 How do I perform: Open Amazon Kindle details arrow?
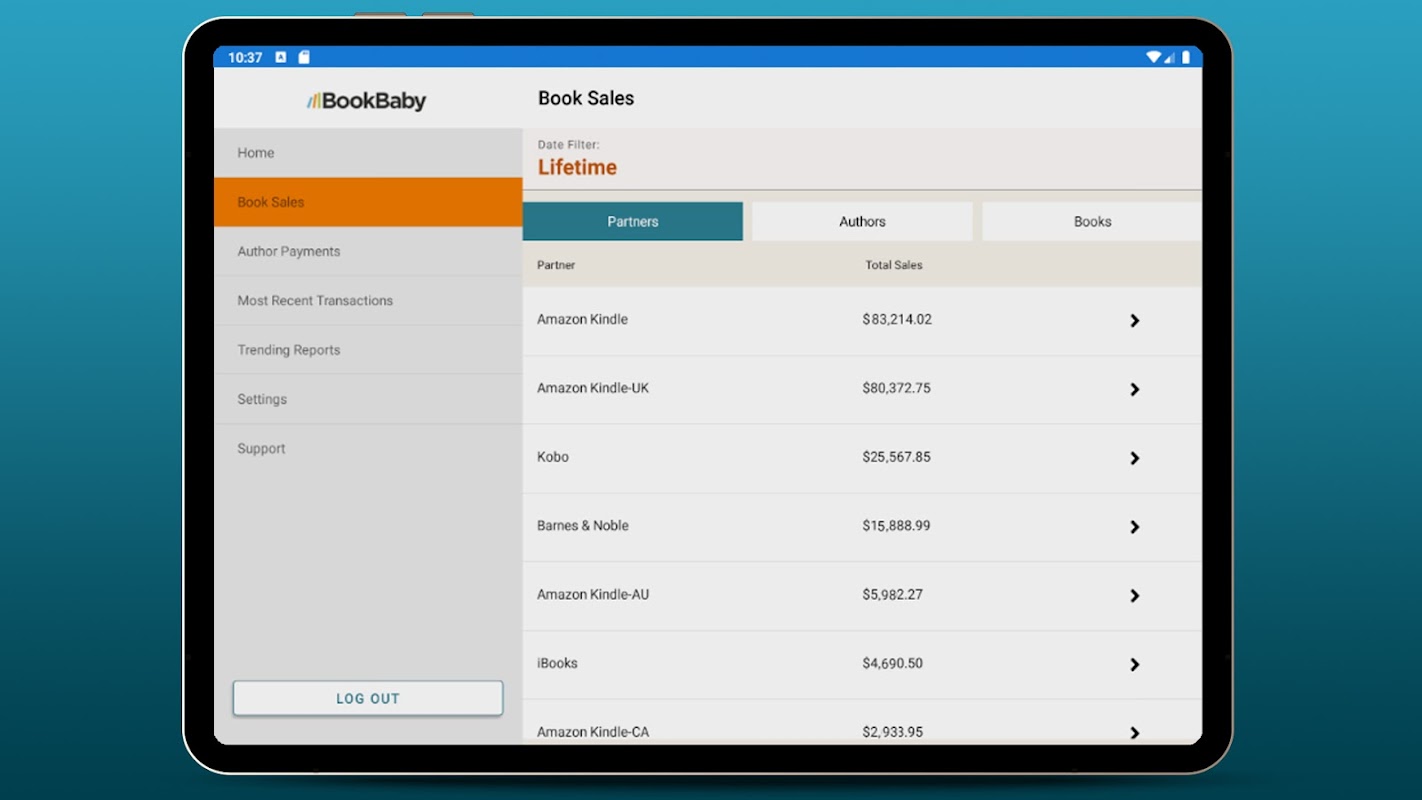click(x=1134, y=321)
